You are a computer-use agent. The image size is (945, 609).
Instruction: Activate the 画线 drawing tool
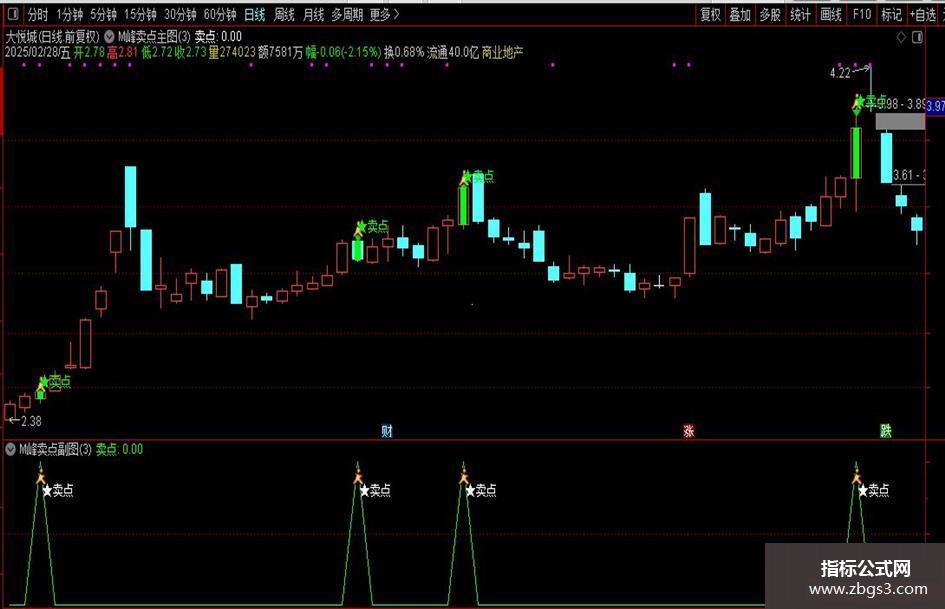point(830,14)
